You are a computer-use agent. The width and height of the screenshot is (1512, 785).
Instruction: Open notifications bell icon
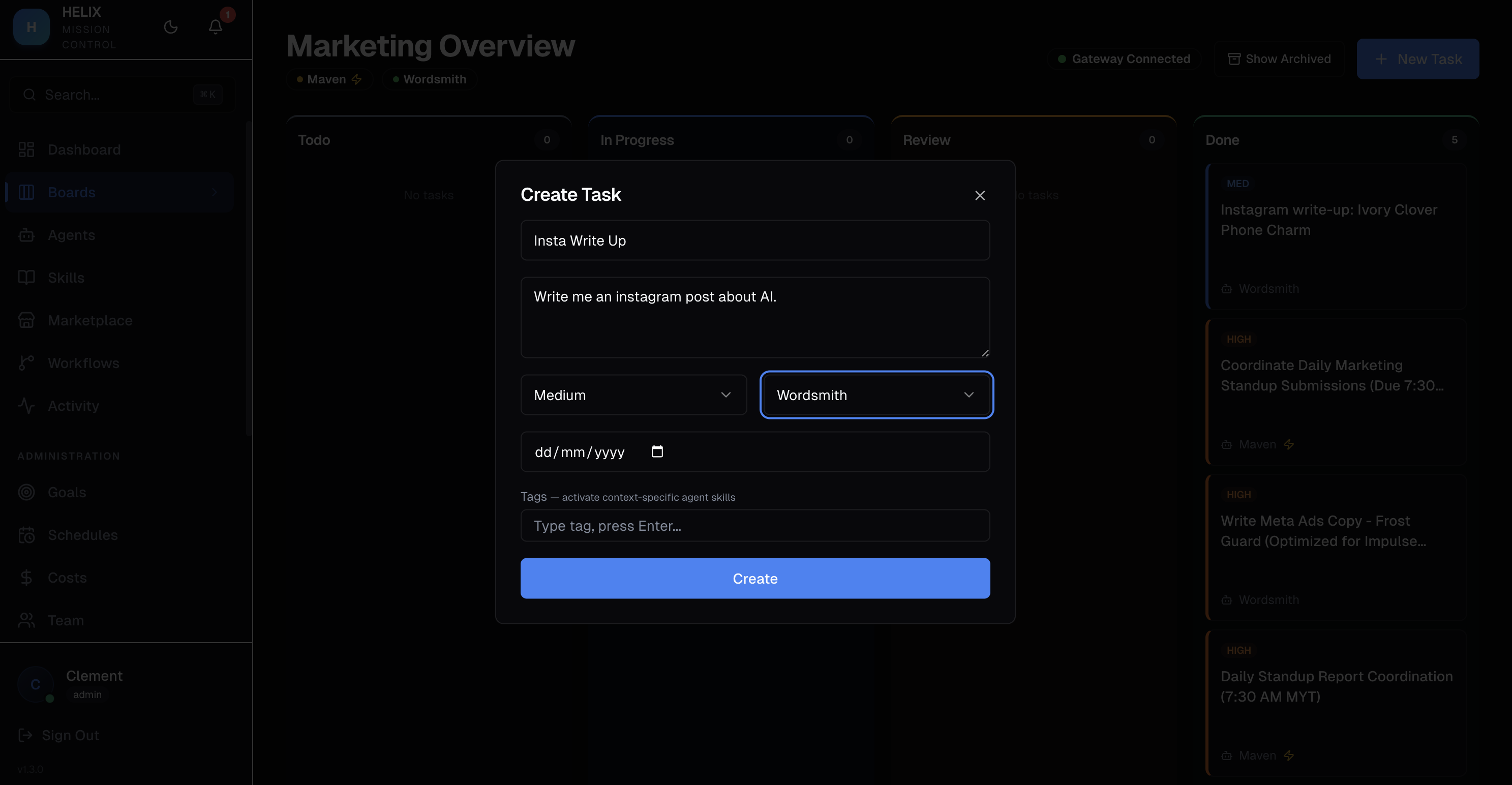(x=216, y=27)
